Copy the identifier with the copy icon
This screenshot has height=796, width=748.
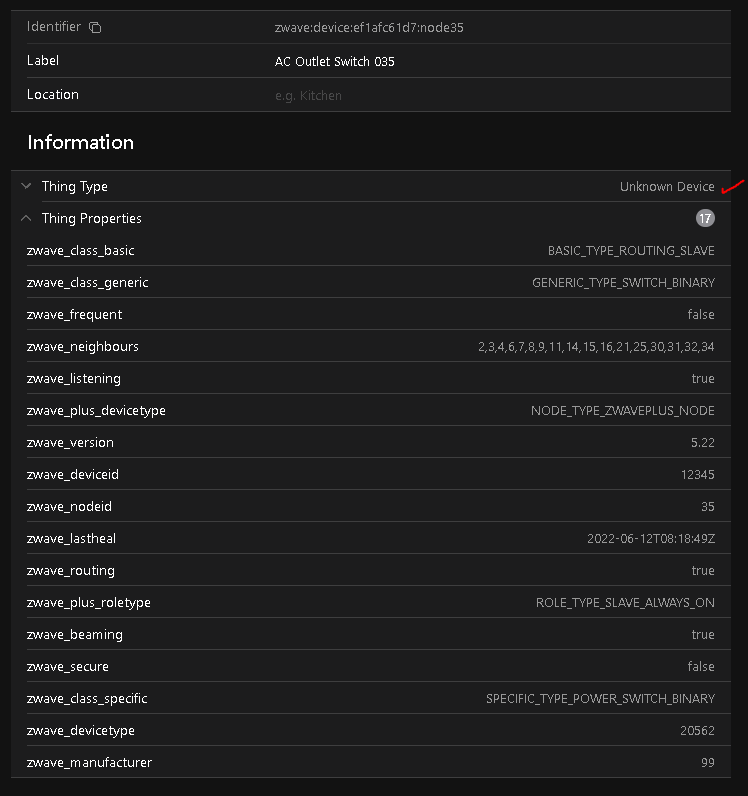[94, 28]
